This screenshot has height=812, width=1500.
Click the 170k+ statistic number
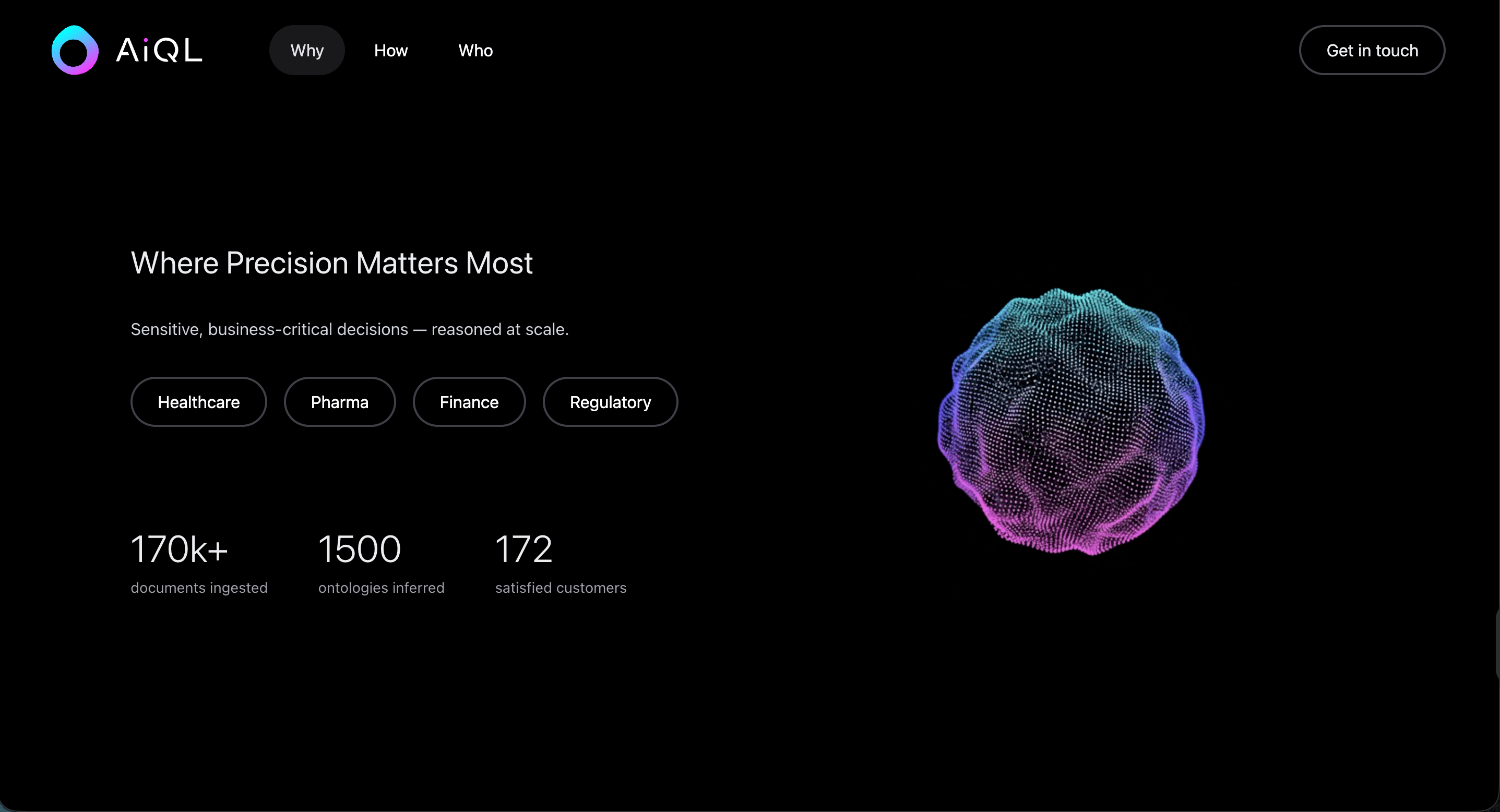[x=179, y=549]
